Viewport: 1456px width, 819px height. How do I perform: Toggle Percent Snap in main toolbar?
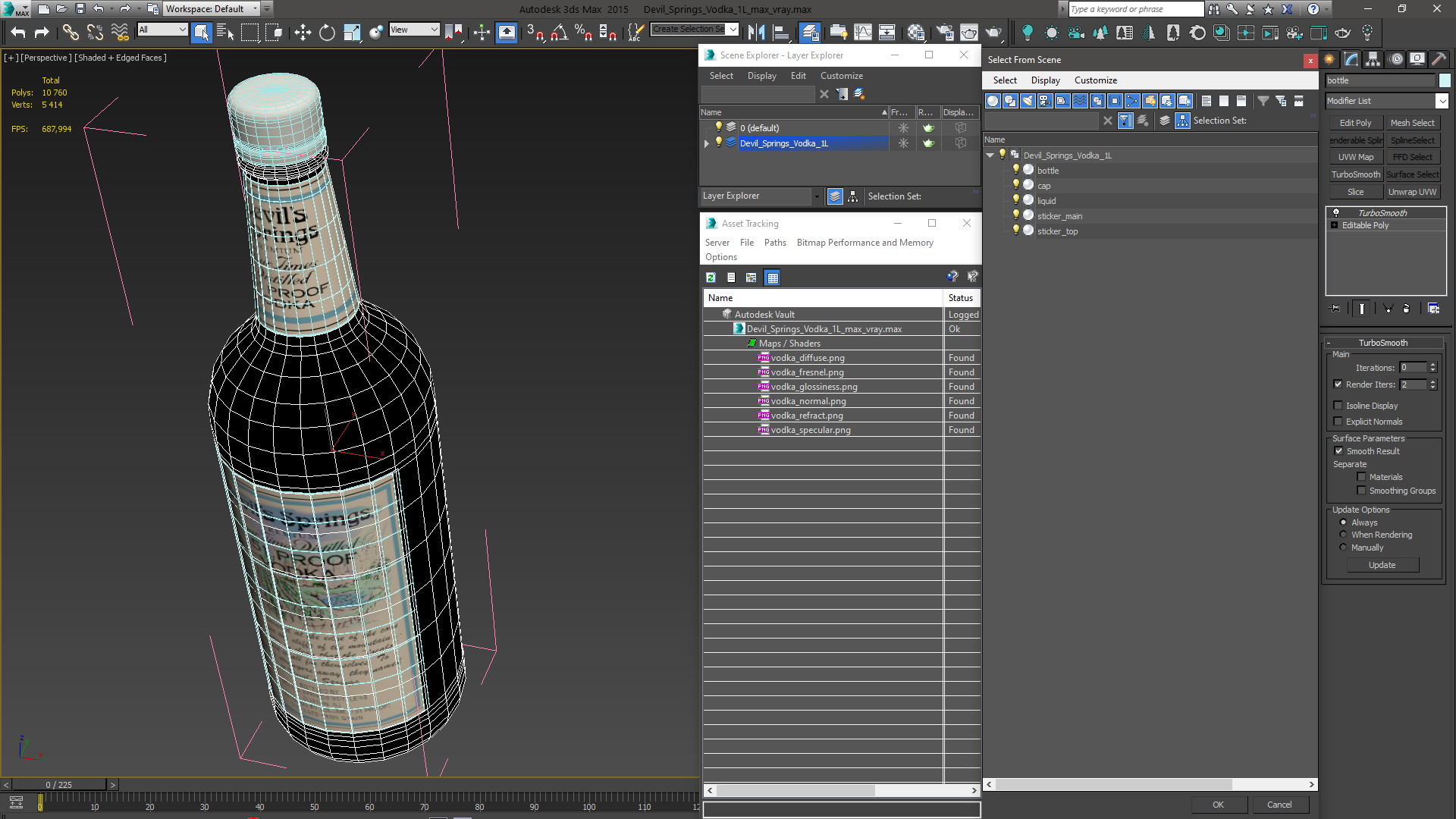(583, 32)
